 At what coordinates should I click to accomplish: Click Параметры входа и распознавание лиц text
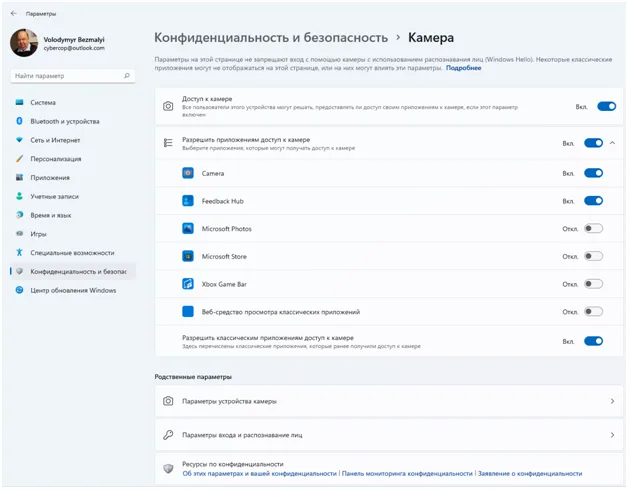point(242,435)
